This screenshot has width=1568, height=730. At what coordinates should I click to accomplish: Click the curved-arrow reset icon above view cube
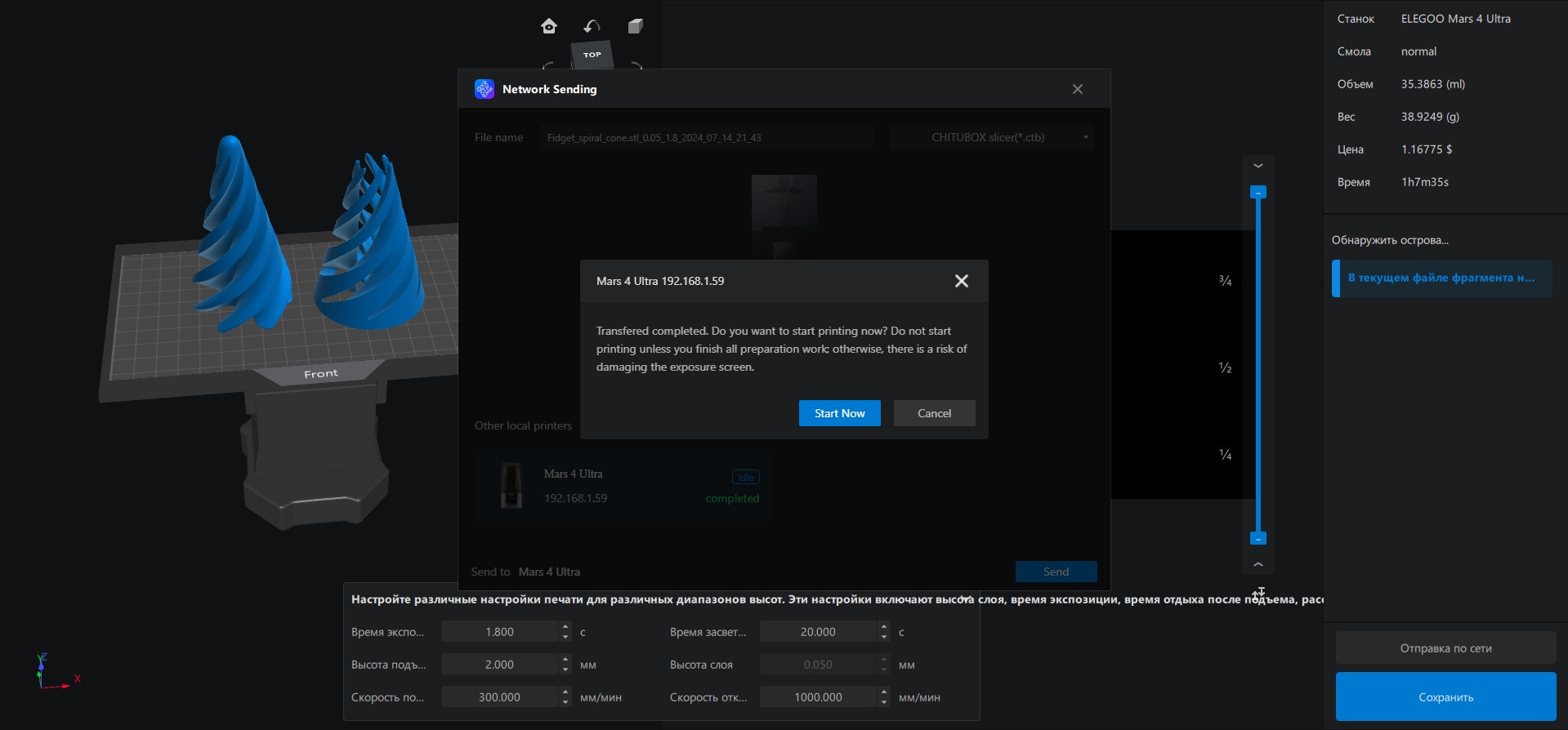point(592,26)
